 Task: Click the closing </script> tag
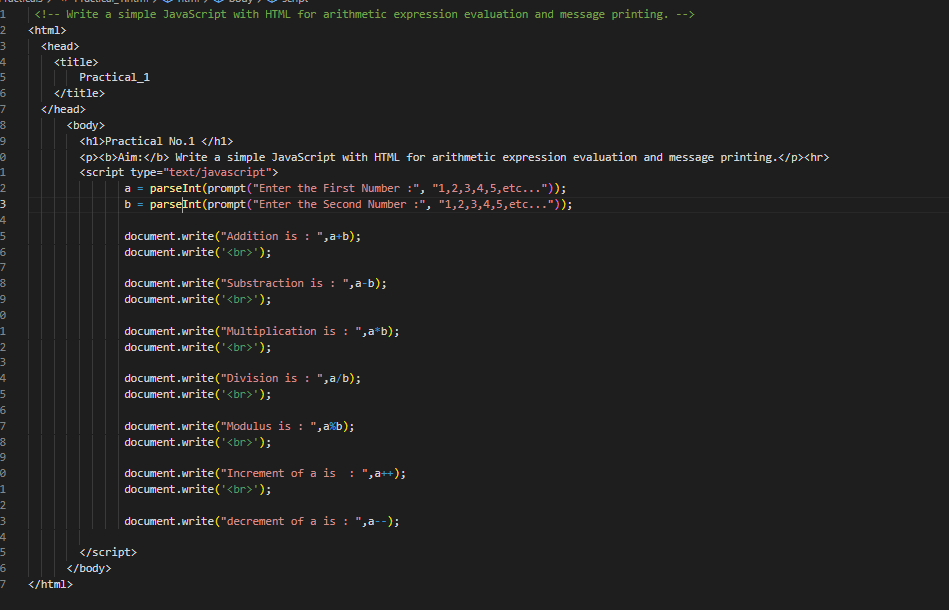(x=108, y=553)
